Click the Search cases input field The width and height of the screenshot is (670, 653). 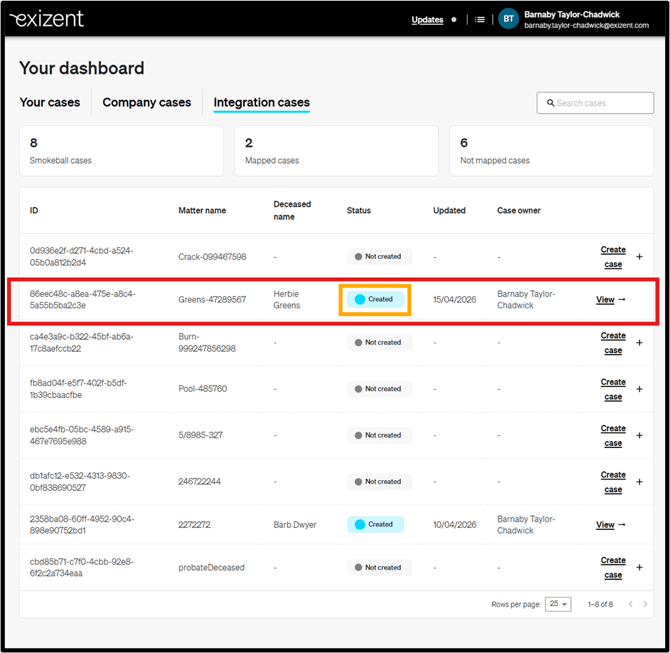595,103
